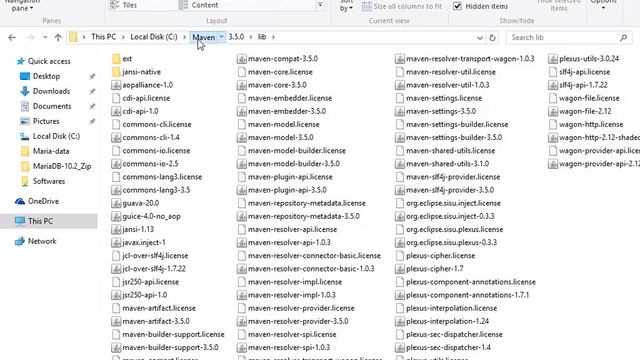The height and width of the screenshot is (360, 640).
Task: Click the search magnifier icon
Action: click(623, 38)
